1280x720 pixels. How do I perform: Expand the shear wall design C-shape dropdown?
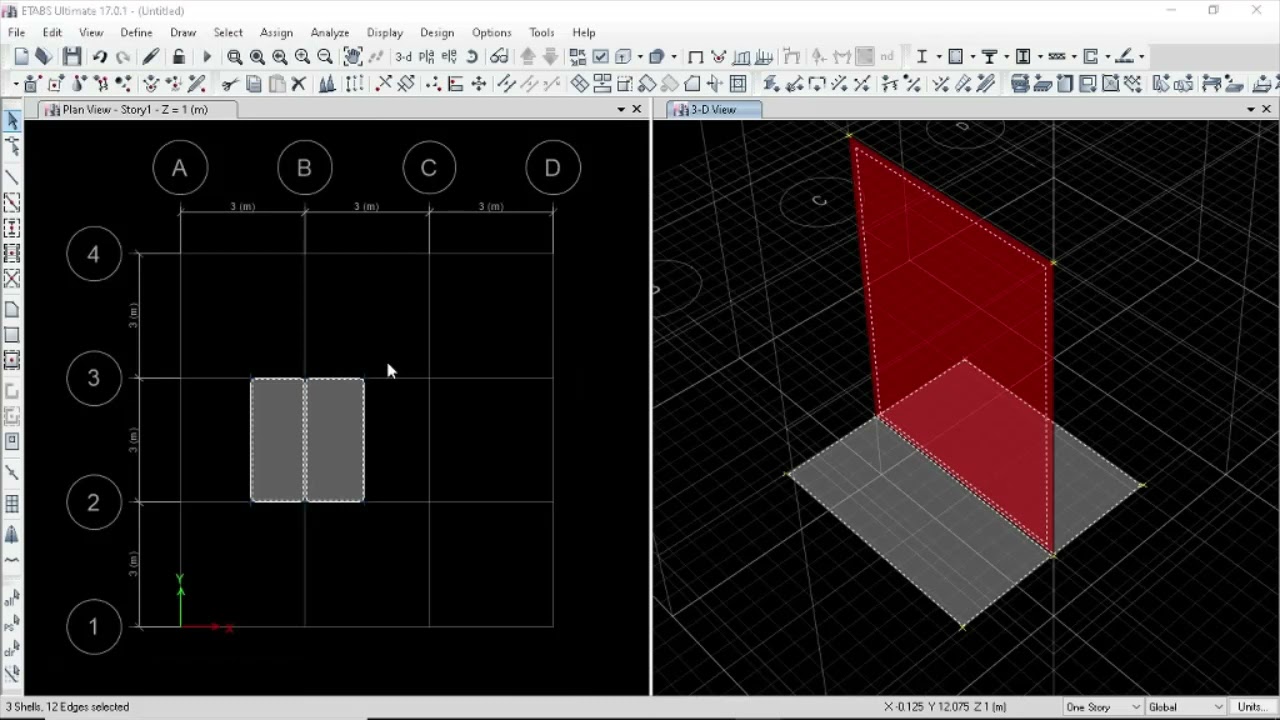pyautogui.click(x=1108, y=57)
